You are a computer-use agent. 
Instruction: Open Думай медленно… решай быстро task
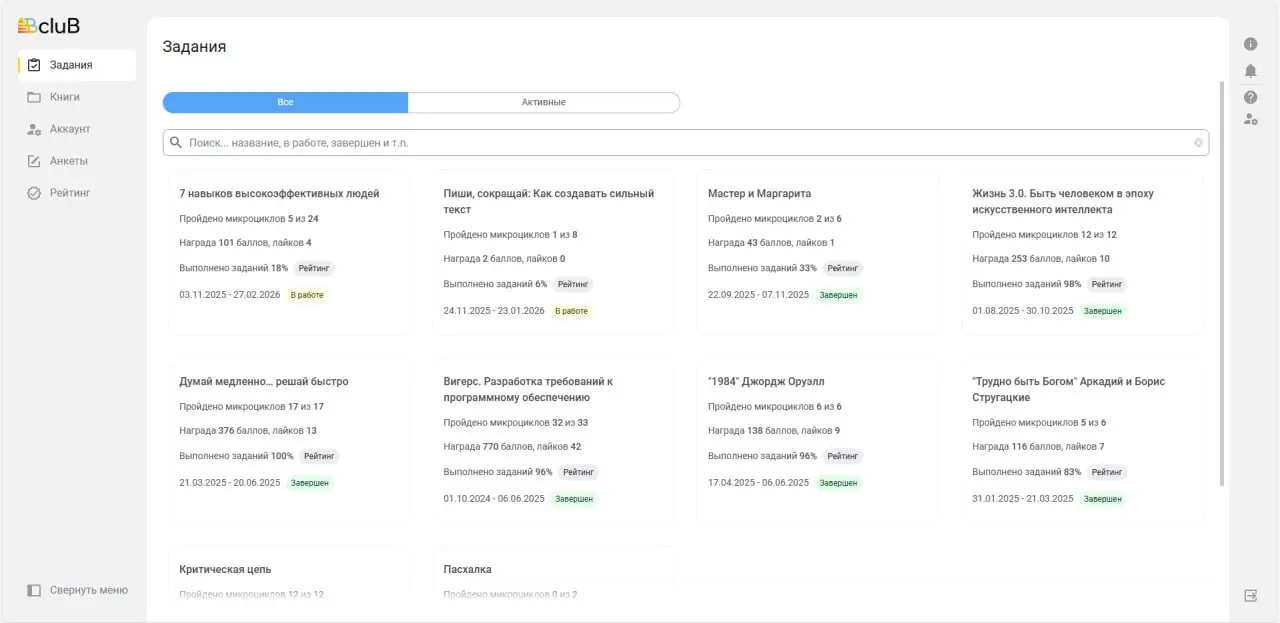pos(264,382)
